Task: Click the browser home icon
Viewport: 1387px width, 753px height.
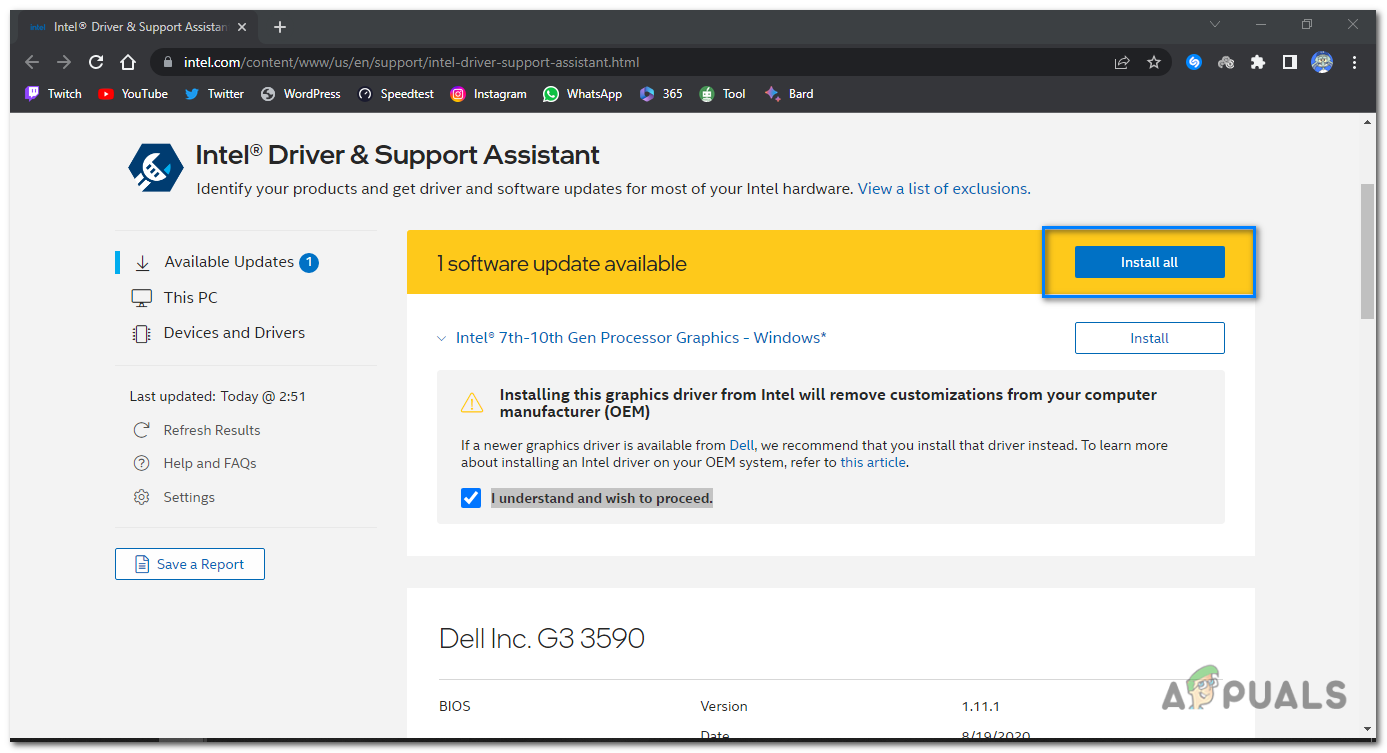Action: tap(128, 62)
